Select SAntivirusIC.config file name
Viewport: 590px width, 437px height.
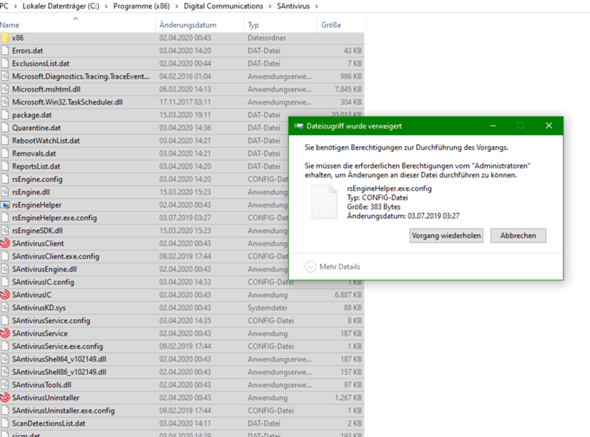[43, 282]
